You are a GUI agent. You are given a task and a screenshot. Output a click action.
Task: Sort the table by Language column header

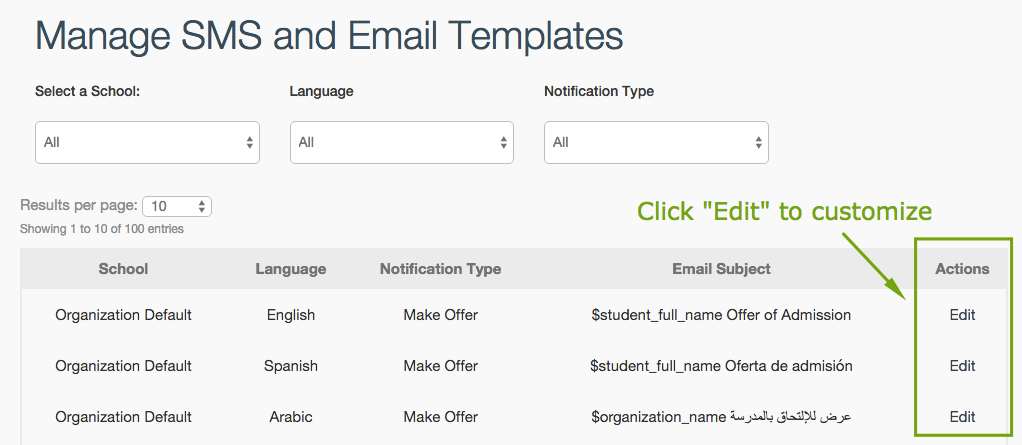tap(291, 268)
